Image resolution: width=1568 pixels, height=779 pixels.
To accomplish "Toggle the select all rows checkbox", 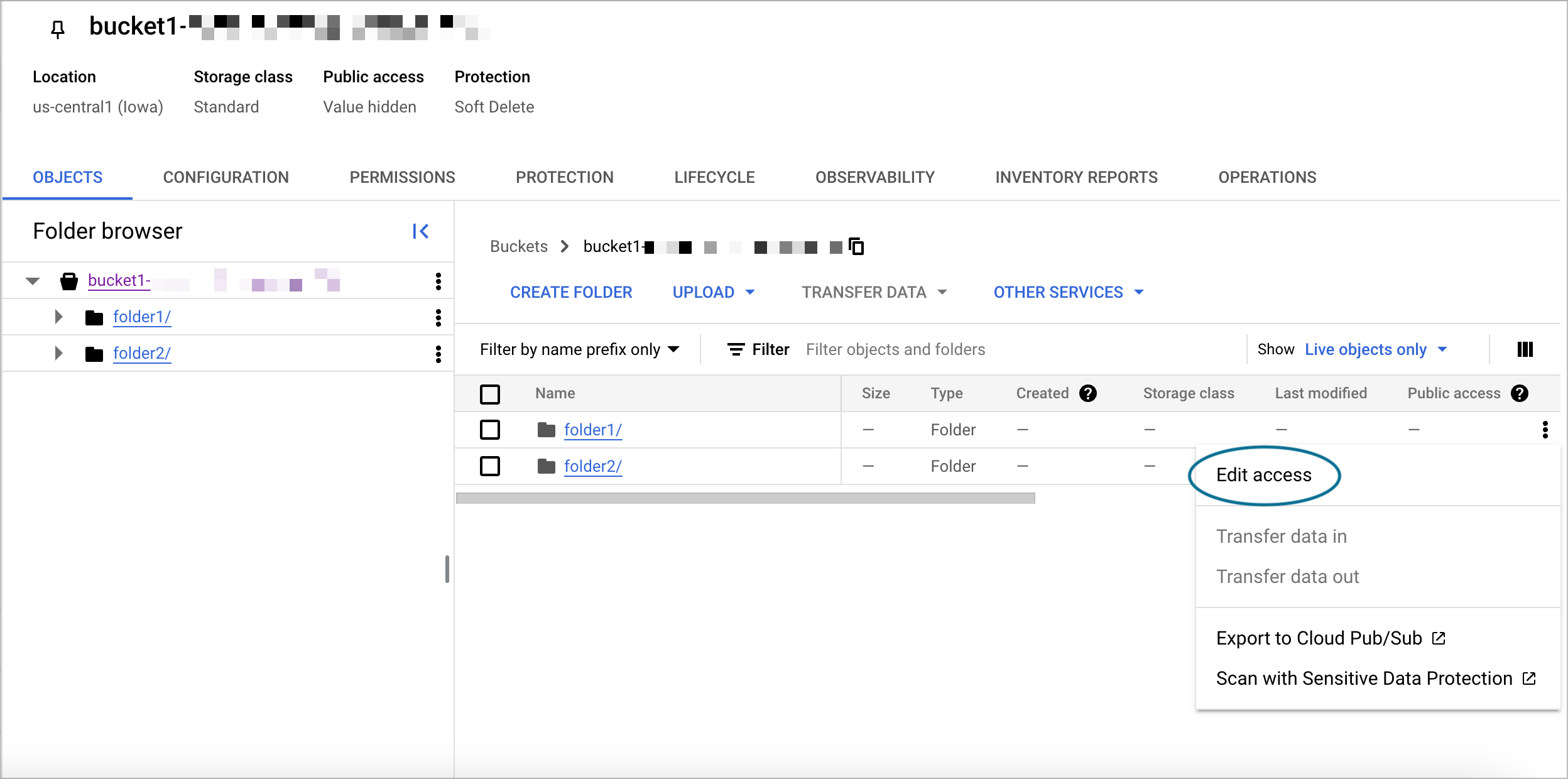I will point(490,392).
